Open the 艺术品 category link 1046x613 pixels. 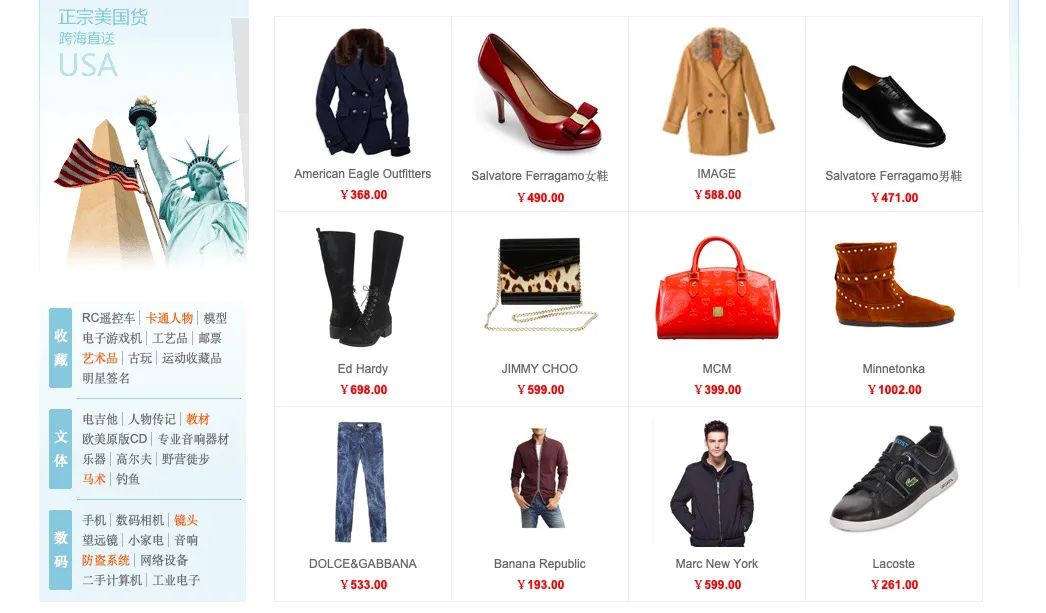click(99, 358)
